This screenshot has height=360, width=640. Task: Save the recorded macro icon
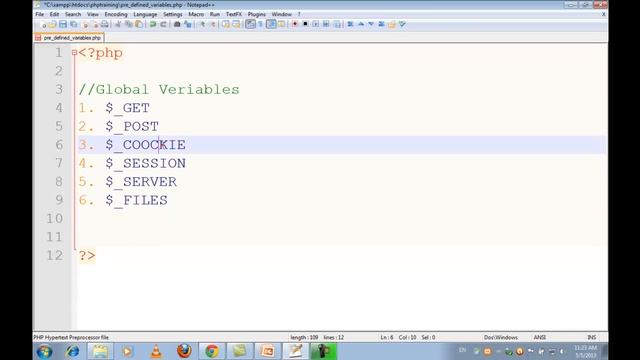tap(337, 24)
